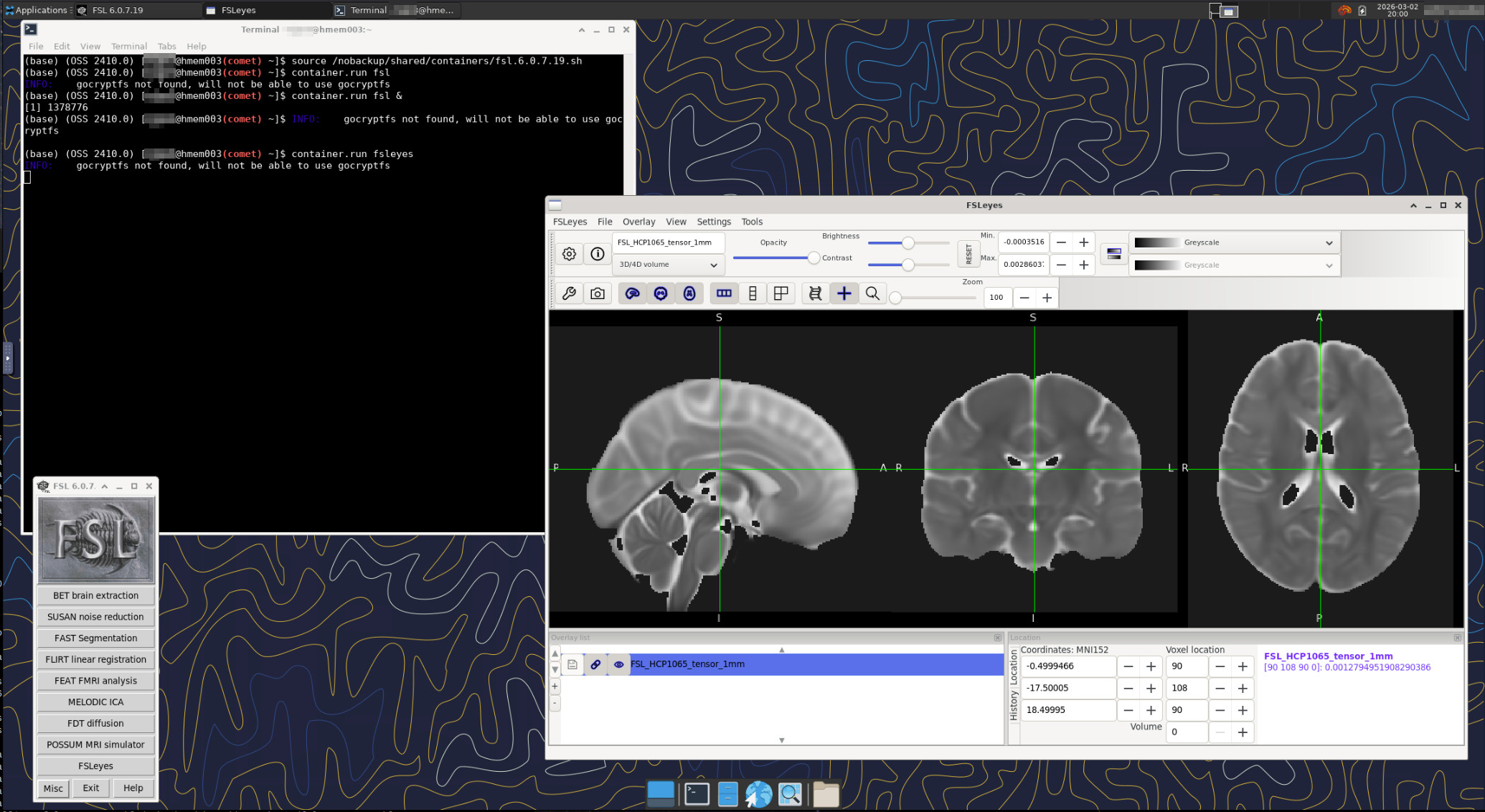Increase the Volume index with the plus button

[x=1243, y=732]
